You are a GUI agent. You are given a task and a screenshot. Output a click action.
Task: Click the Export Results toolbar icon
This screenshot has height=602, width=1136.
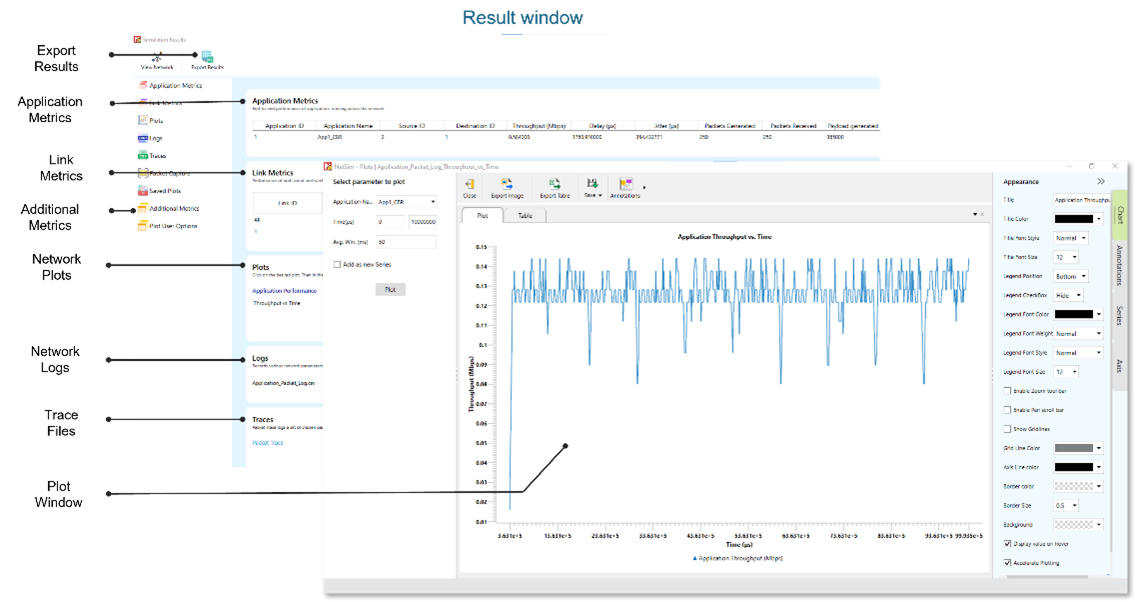click(x=207, y=58)
